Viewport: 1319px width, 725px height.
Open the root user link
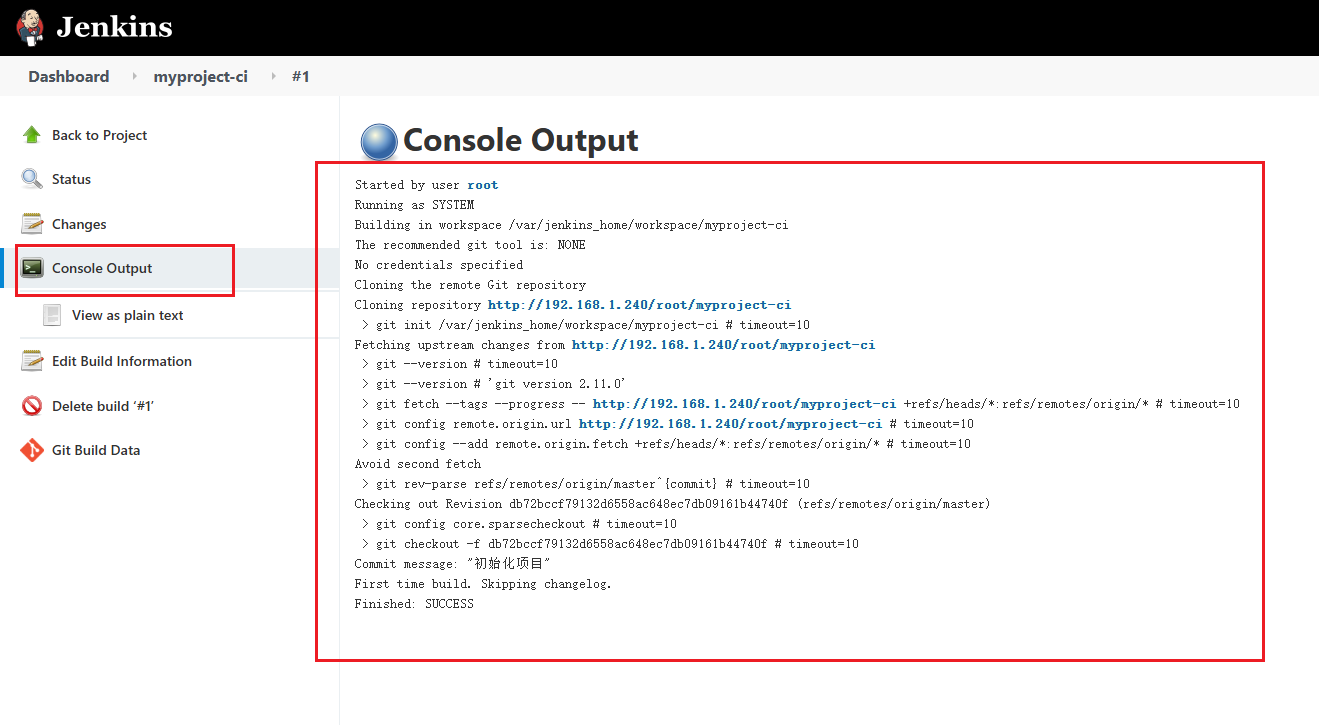[x=482, y=185]
